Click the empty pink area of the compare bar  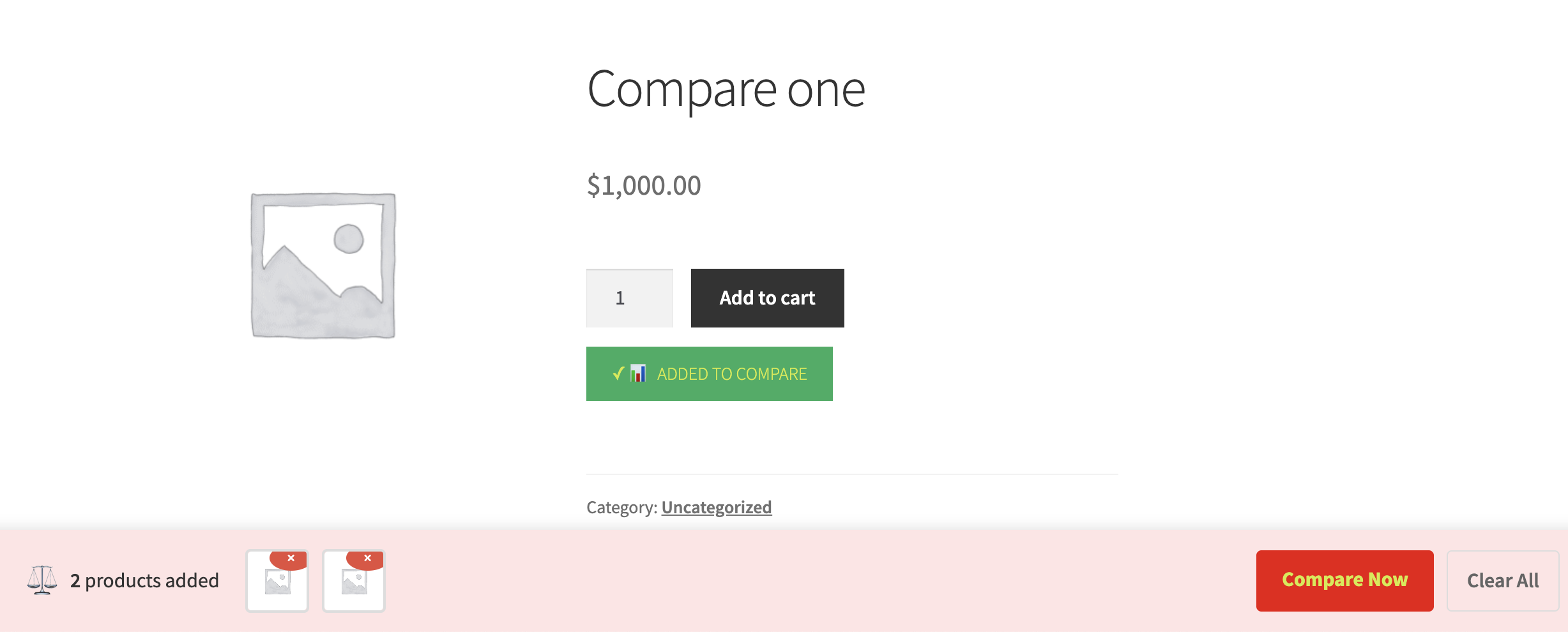[x=766, y=580]
